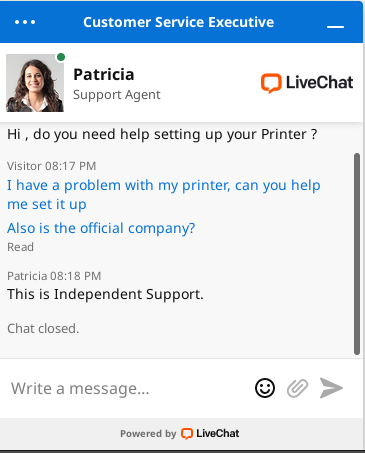Attach a file with paperclip icon

pos(298,388)
